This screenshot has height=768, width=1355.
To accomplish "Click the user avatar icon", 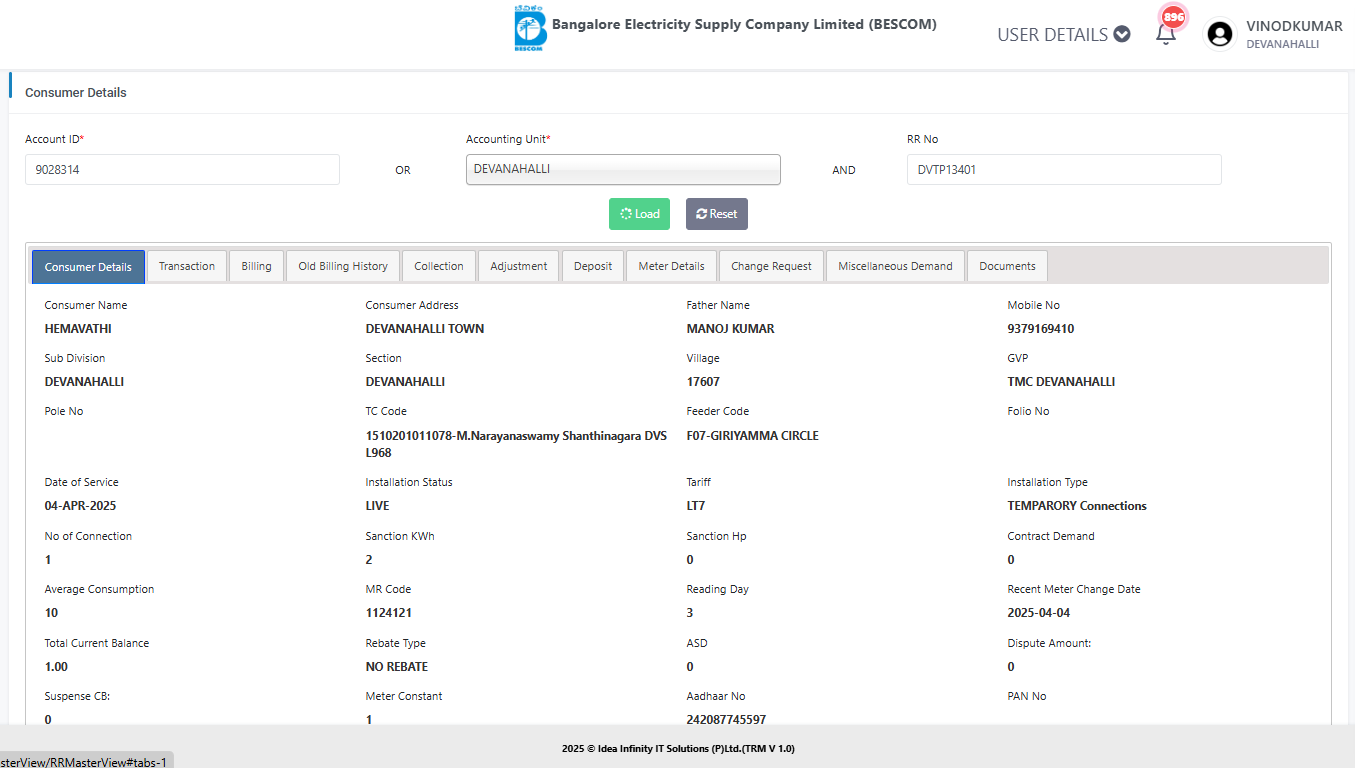I will coord(1219,34).
